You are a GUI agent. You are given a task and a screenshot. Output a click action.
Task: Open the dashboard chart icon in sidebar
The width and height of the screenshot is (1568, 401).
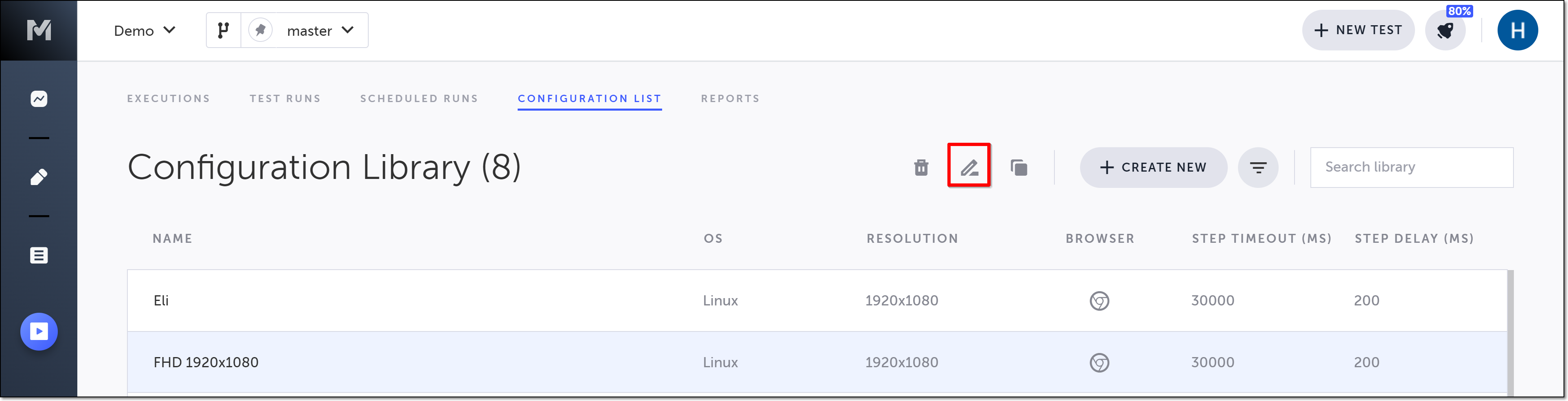39,98
